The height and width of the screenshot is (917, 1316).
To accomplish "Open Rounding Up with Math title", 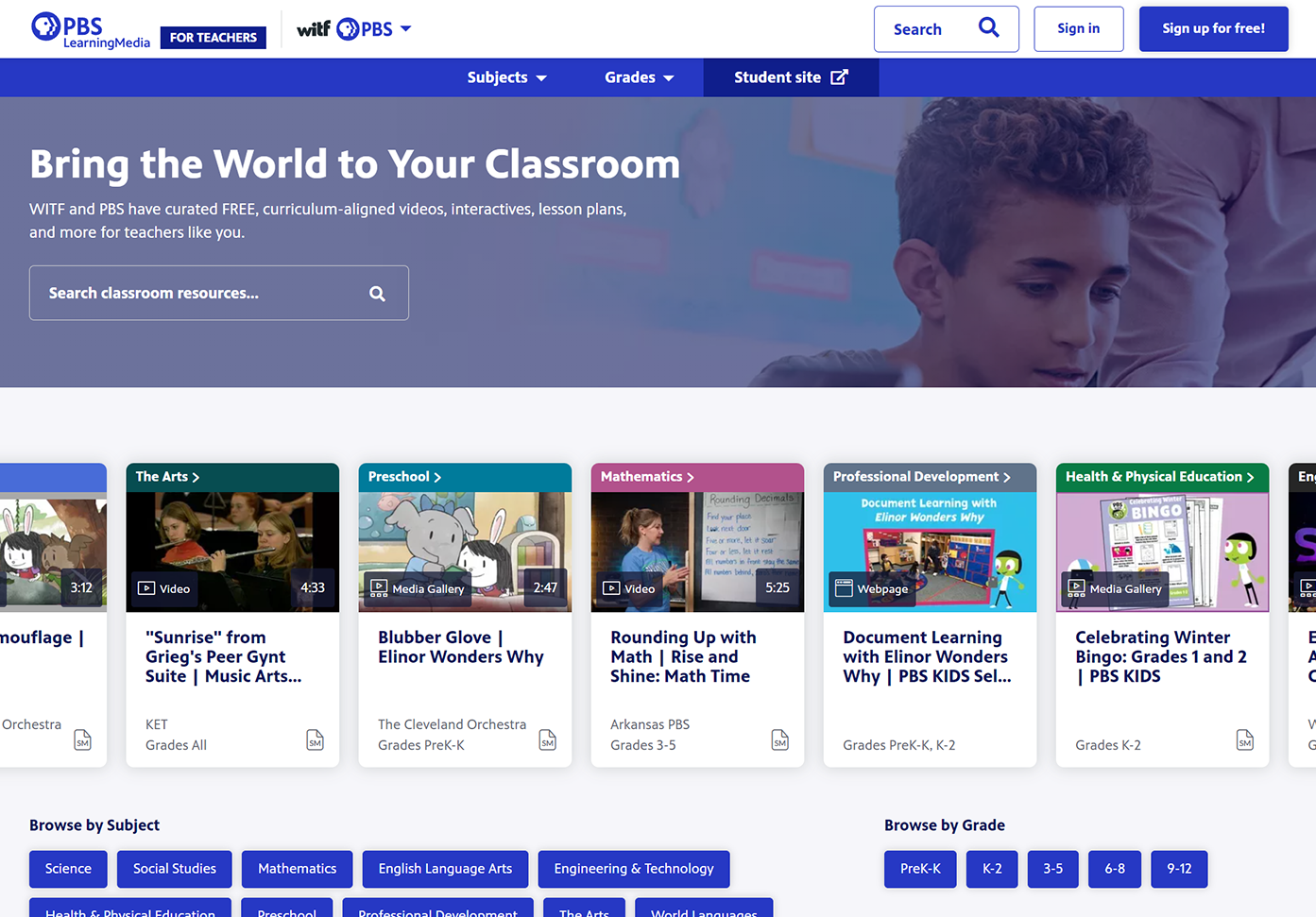I will 683,656.
